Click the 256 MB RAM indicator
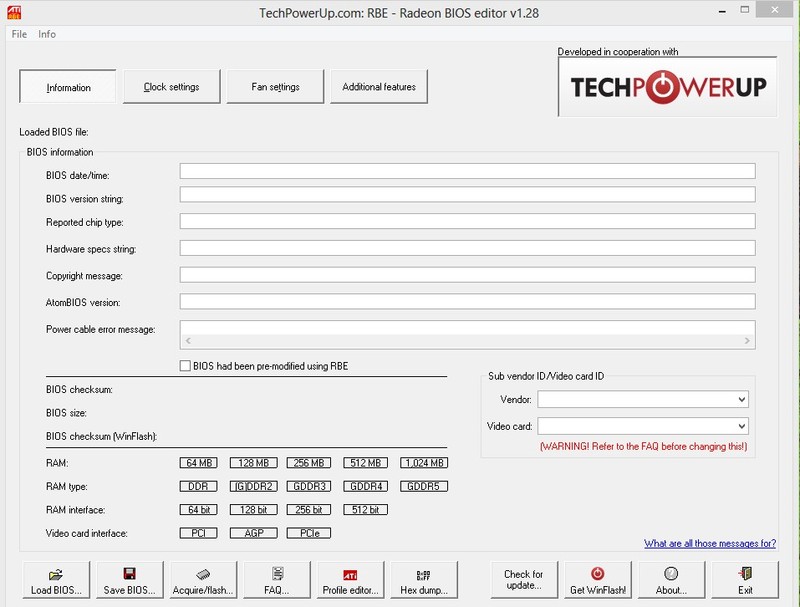800x607 pixels. coord(309,463)
